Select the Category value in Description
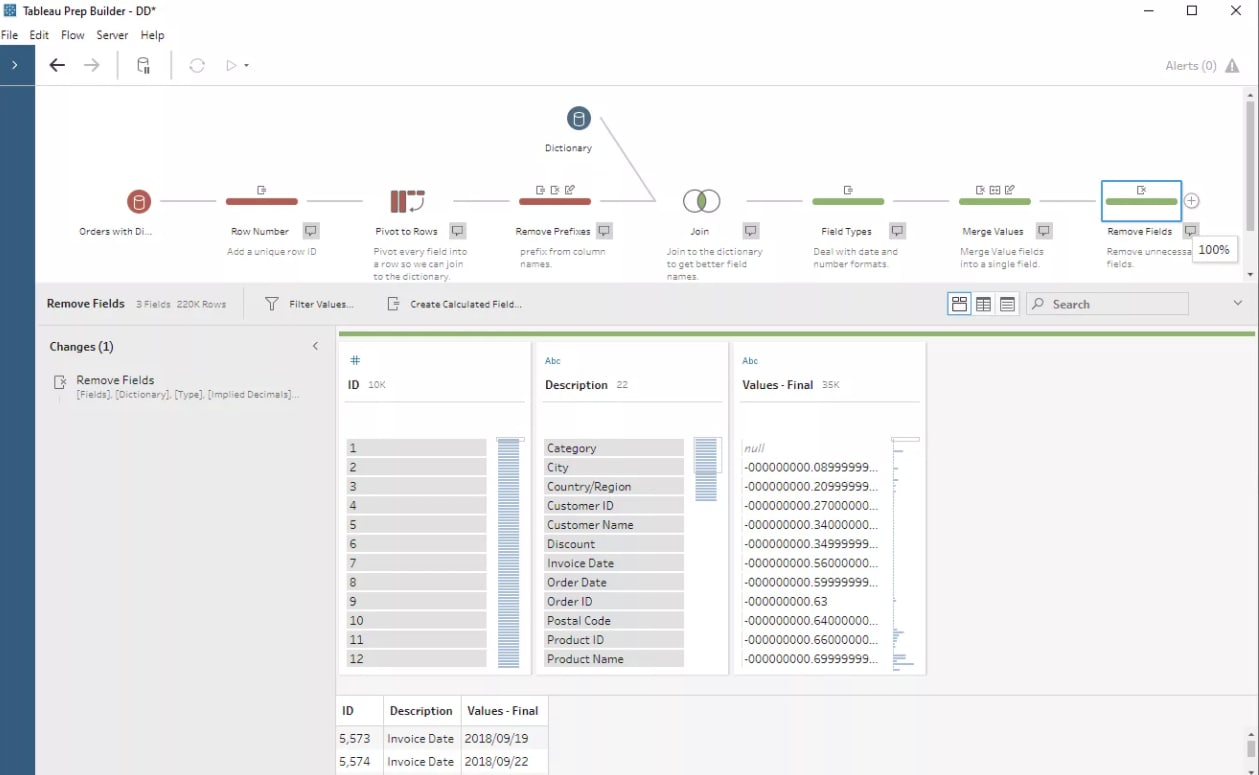Screen dimensions: 1259x775 pos(614,448)
